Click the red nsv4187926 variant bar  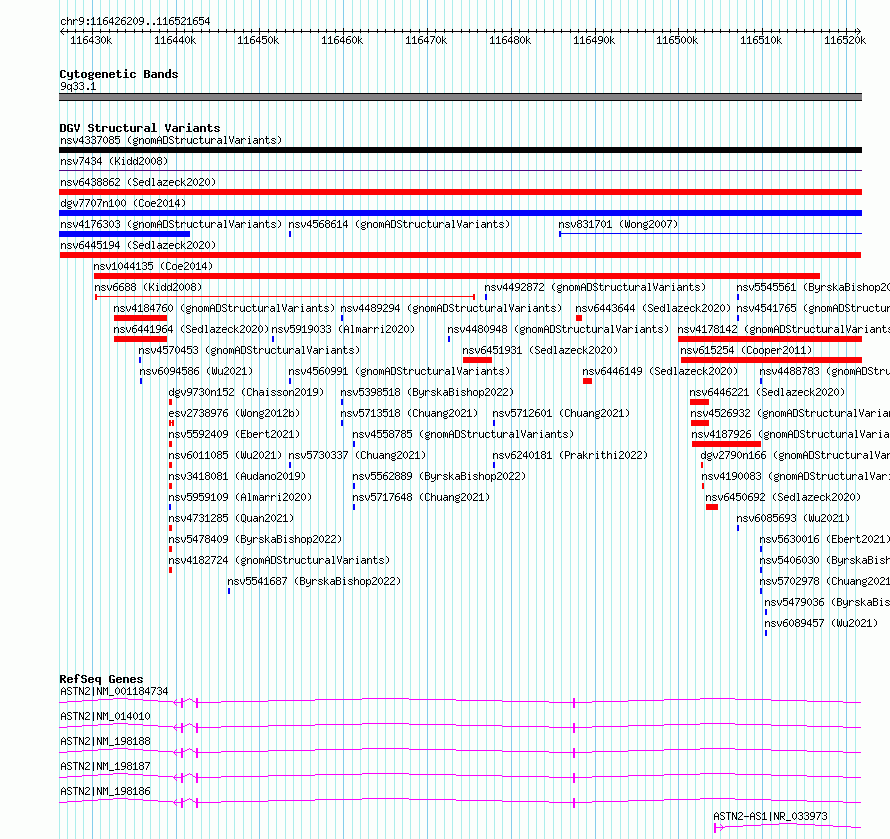click(727, 444)
